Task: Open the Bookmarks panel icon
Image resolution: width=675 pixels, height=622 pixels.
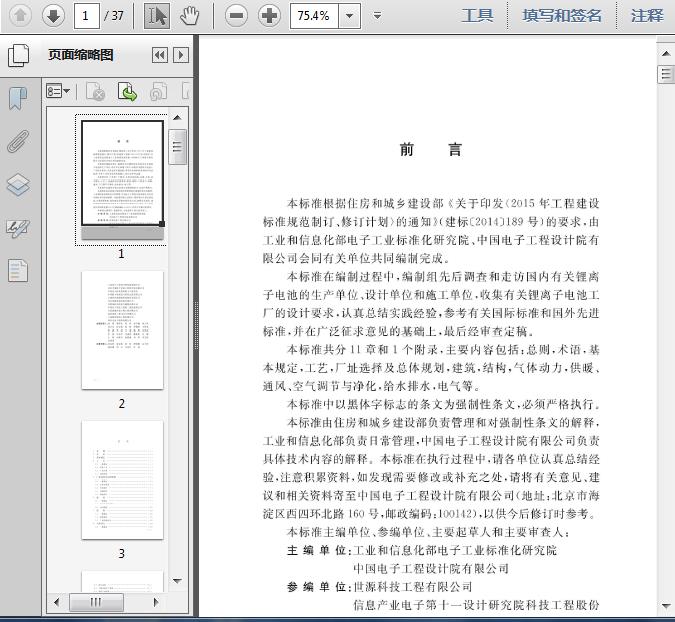Action: pos(18,98)
